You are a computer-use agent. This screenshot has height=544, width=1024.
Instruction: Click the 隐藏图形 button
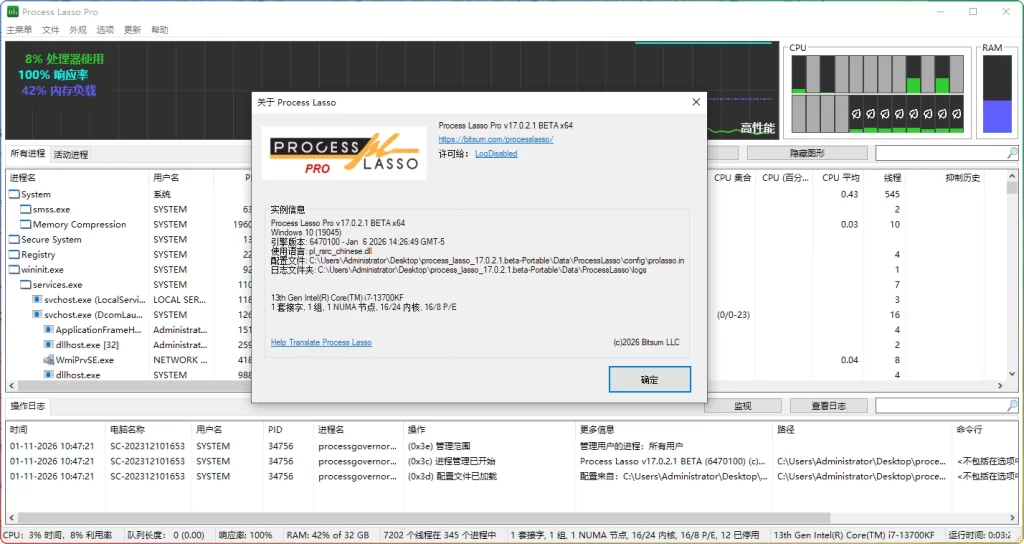807,153
